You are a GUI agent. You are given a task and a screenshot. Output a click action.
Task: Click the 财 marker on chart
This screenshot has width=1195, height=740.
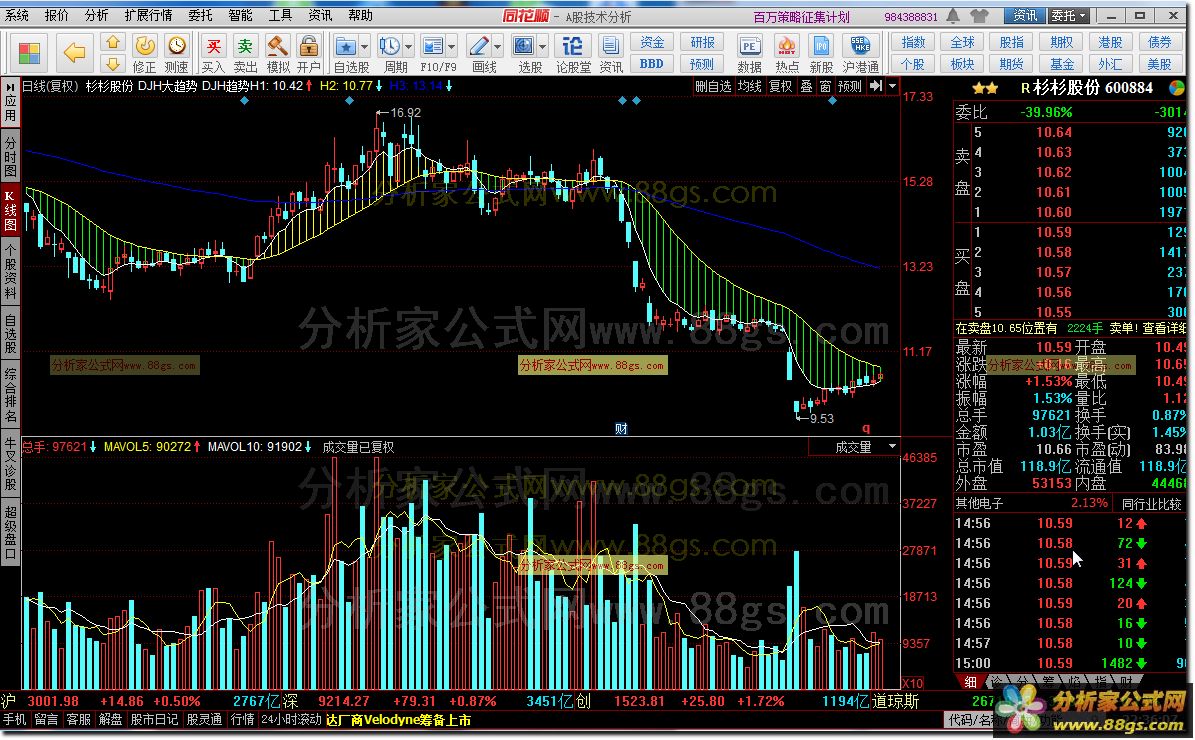621,429
